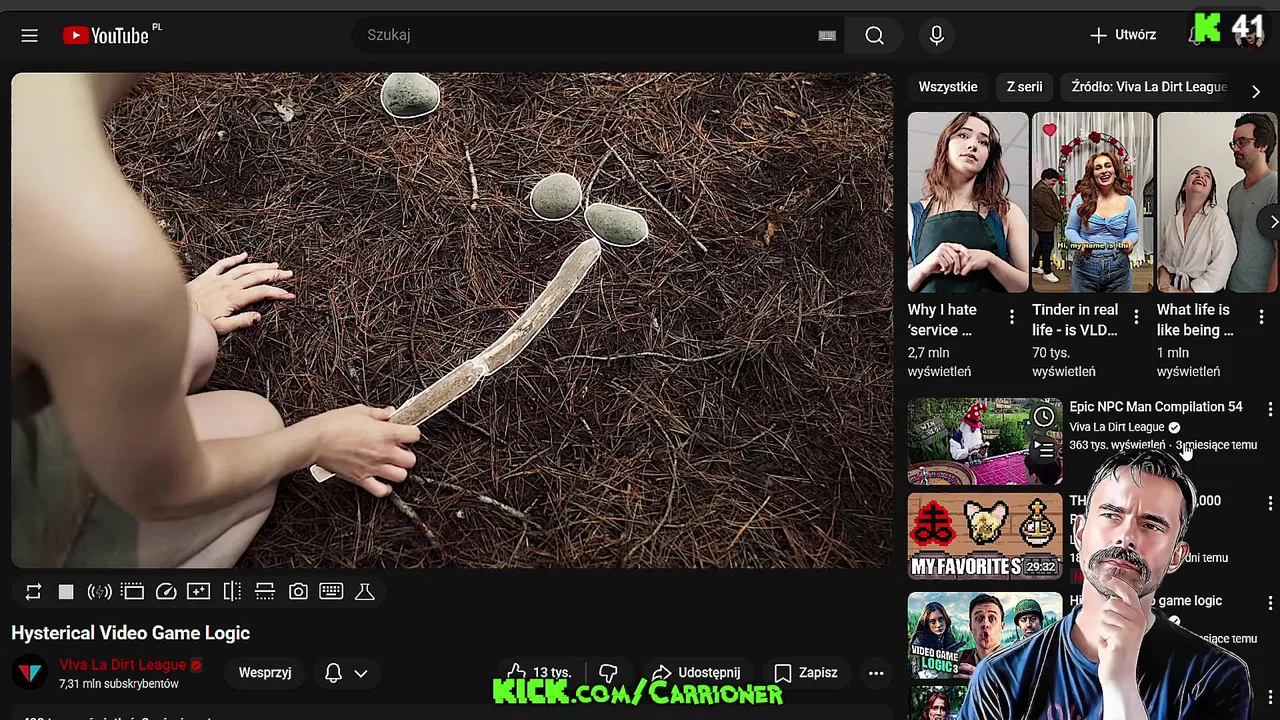Open the Video Game Logic 3 thumbnail
This screenshot has width=1280, height=720.
tap(985, 636)
